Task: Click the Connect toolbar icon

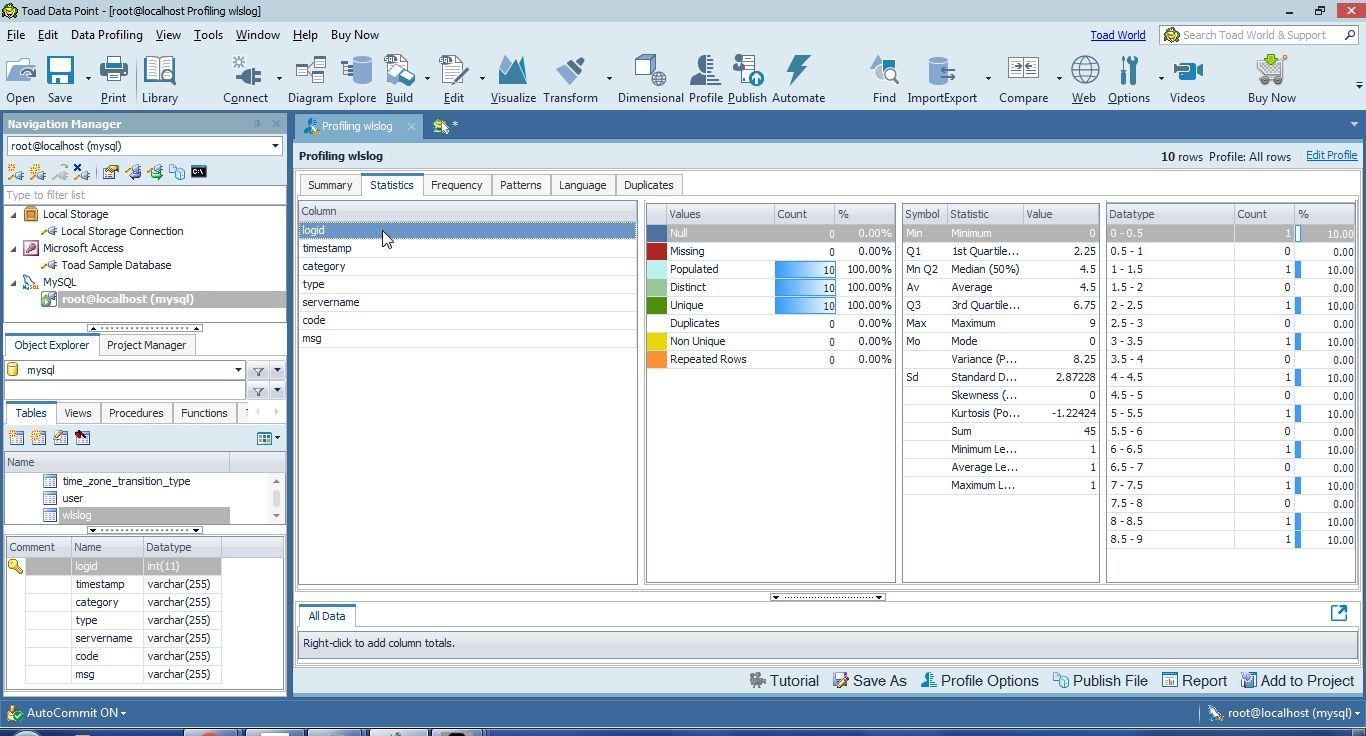Action: (x=245, y=79)
